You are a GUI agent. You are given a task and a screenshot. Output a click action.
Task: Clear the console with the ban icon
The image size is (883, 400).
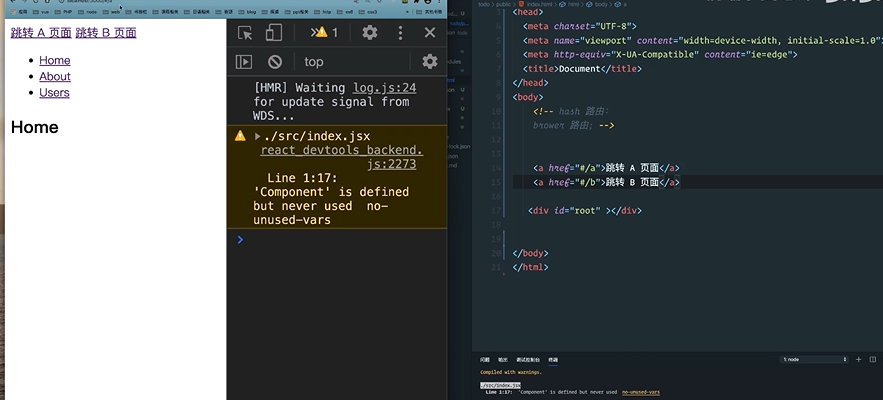pos(275,61)
